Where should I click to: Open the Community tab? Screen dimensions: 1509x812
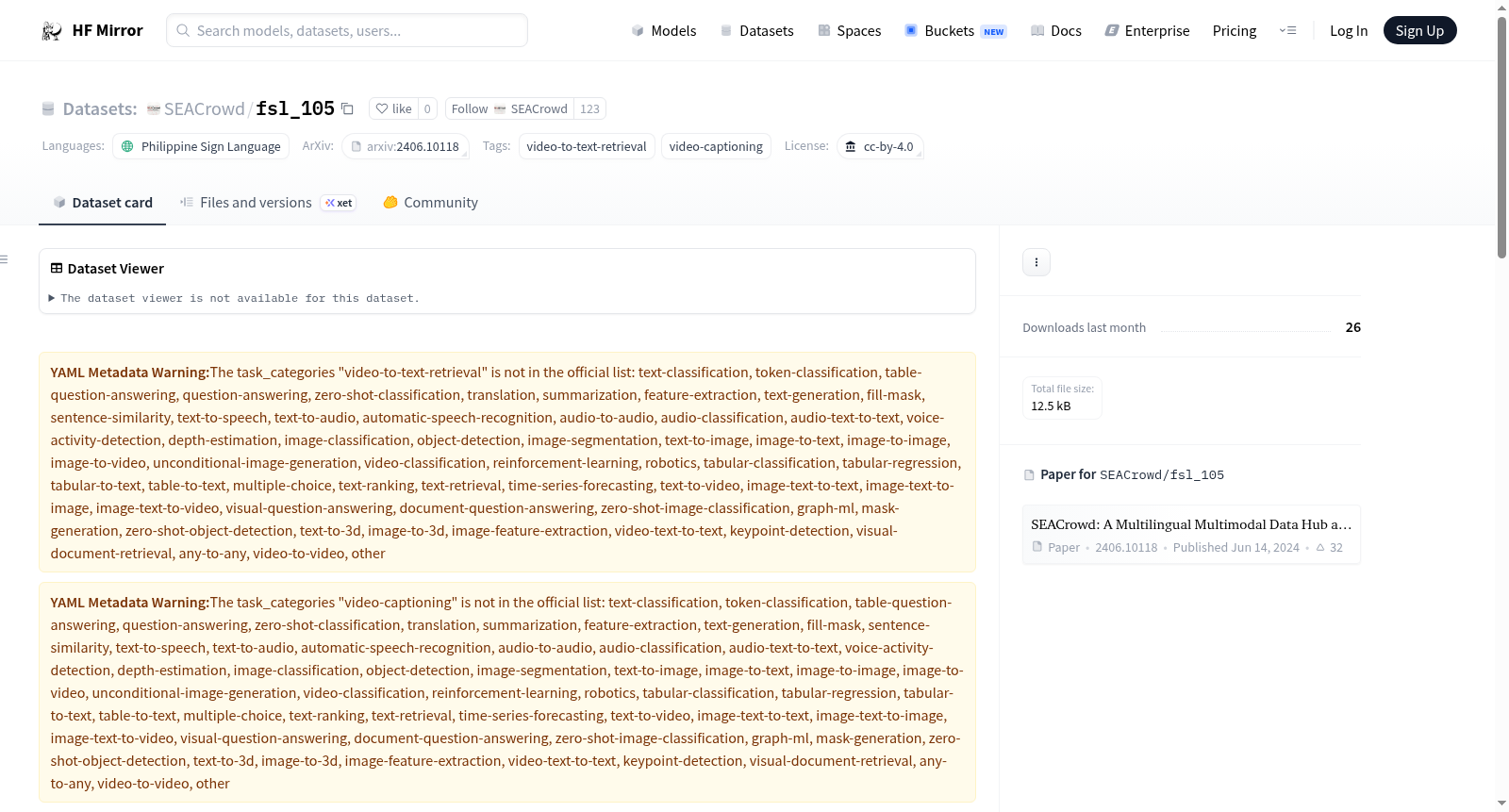point(431,203)
